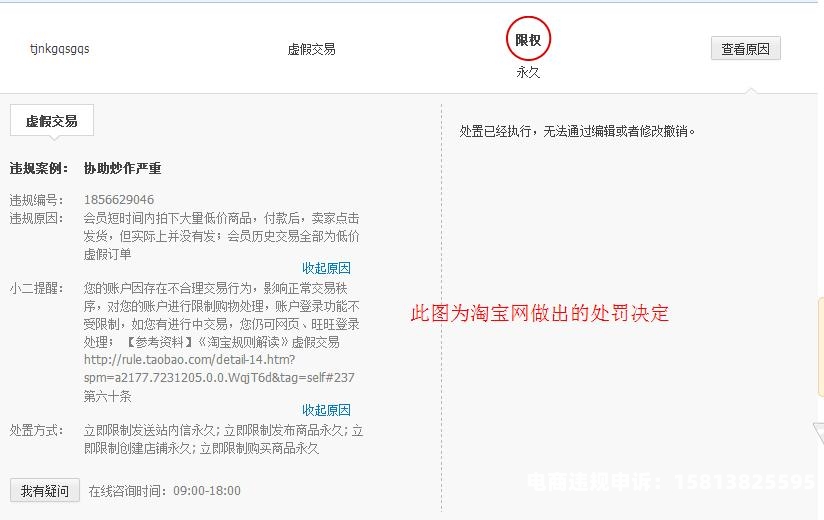Click the 立即限制发送站内信永久 penalty text
This screenshot has width=824, height=520.
[150, 430]
